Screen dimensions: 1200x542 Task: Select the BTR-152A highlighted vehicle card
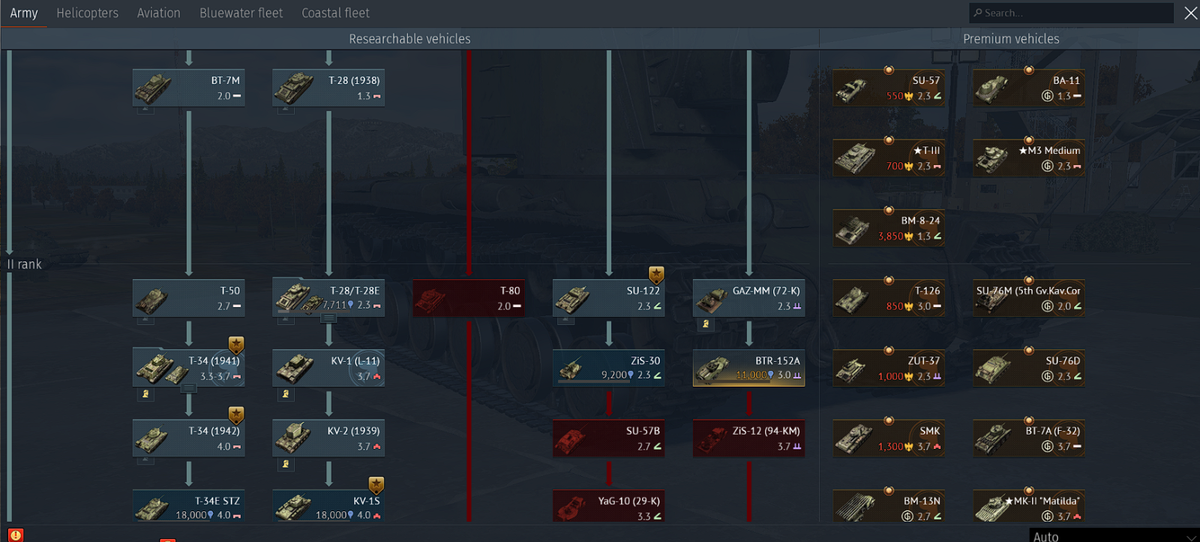749,367
